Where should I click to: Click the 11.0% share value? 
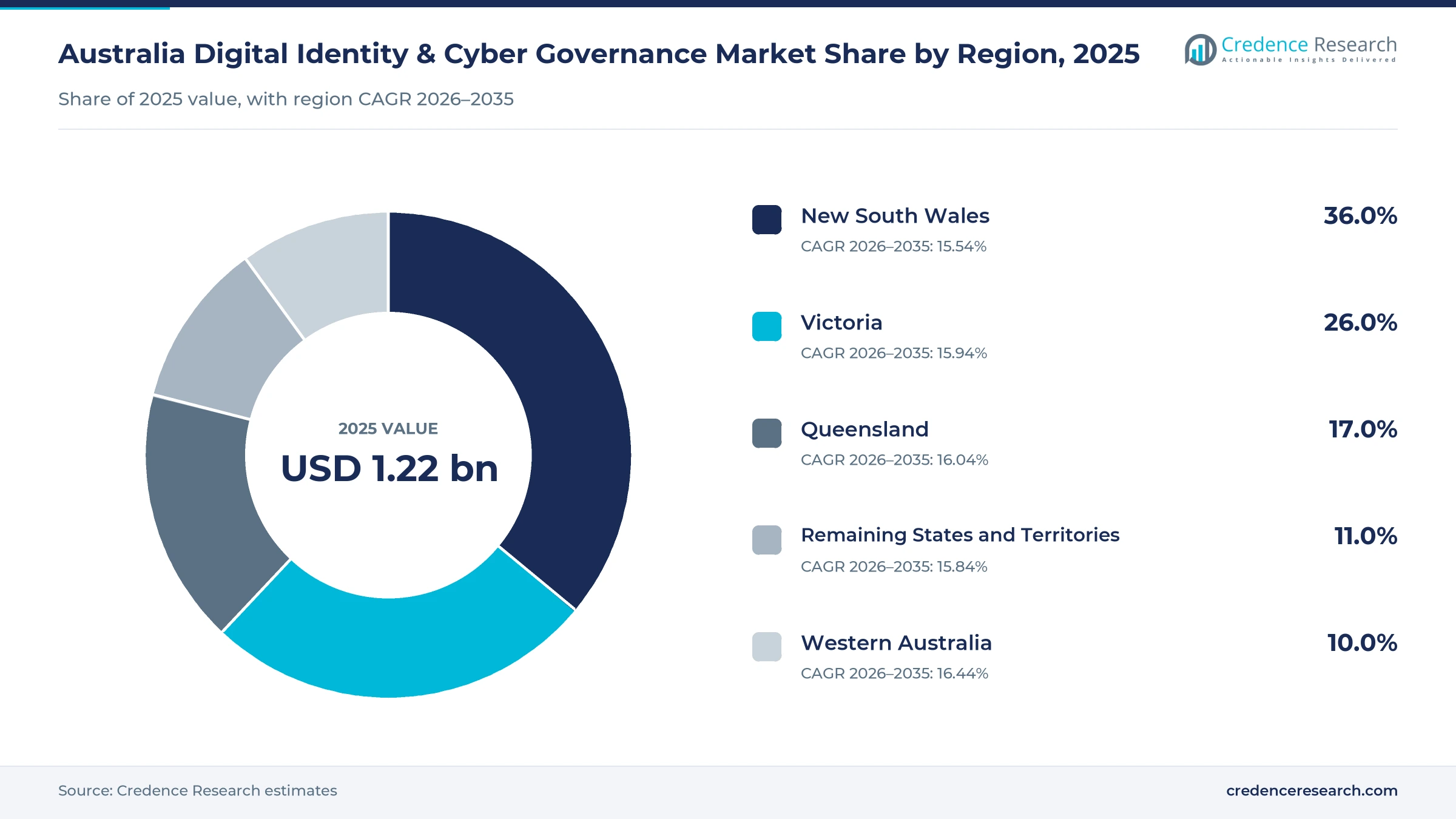1366,536
